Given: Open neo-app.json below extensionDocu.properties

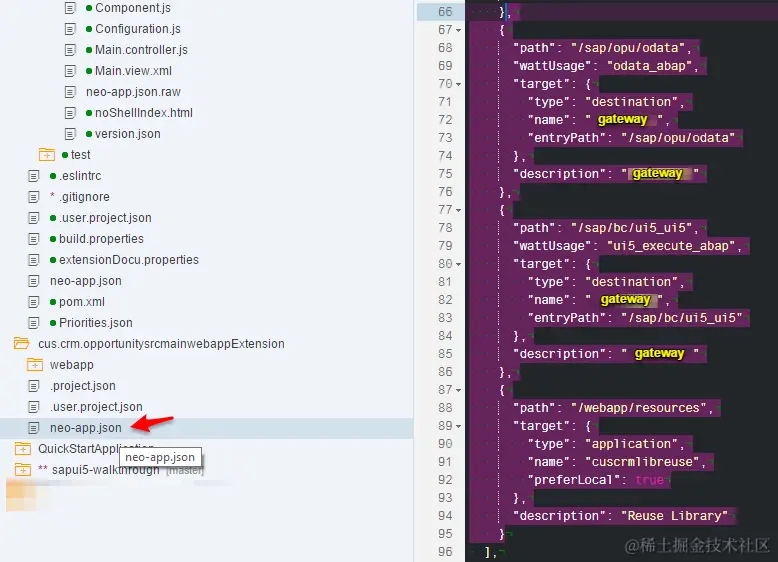Looking at the screenshot, I should (x=85, y=281).
